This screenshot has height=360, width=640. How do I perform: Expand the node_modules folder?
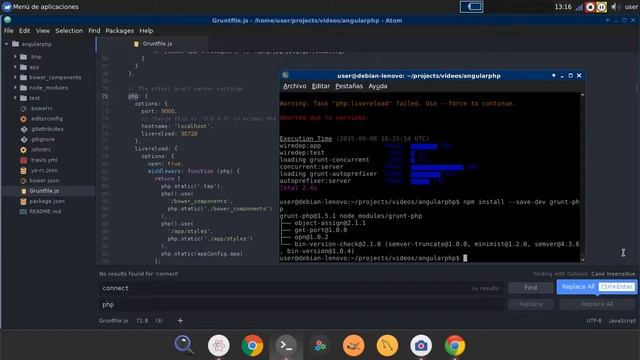point(15,88)
